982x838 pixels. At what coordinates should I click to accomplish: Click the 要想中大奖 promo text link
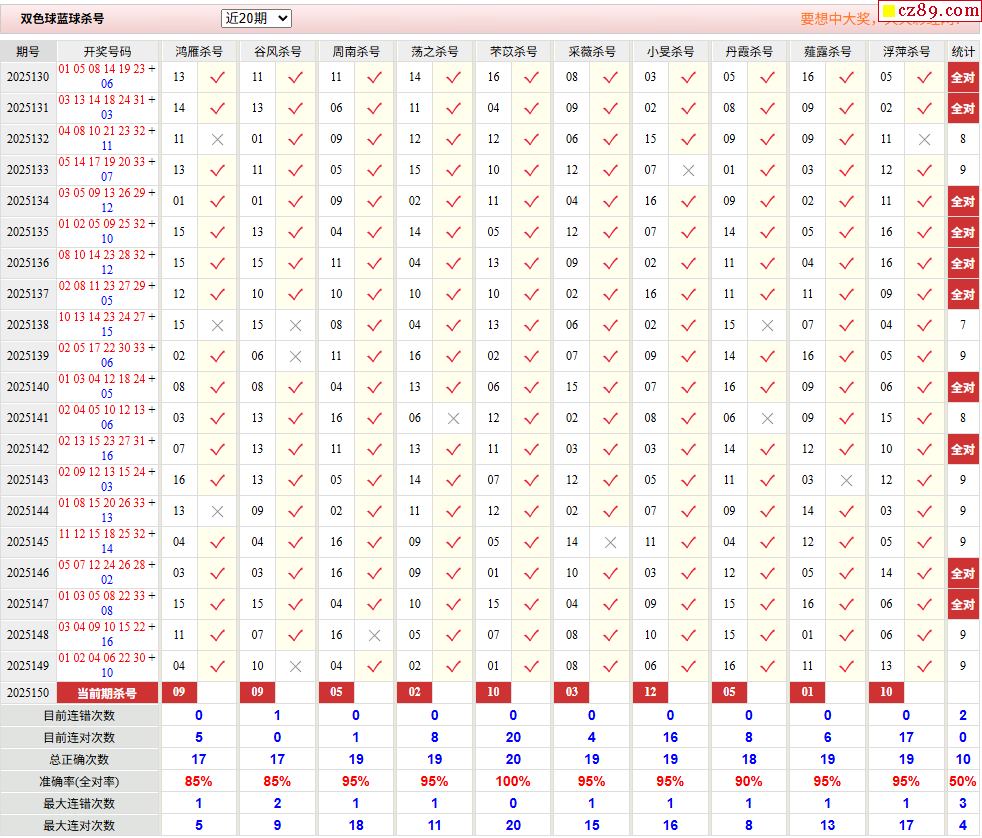point(836,19)
